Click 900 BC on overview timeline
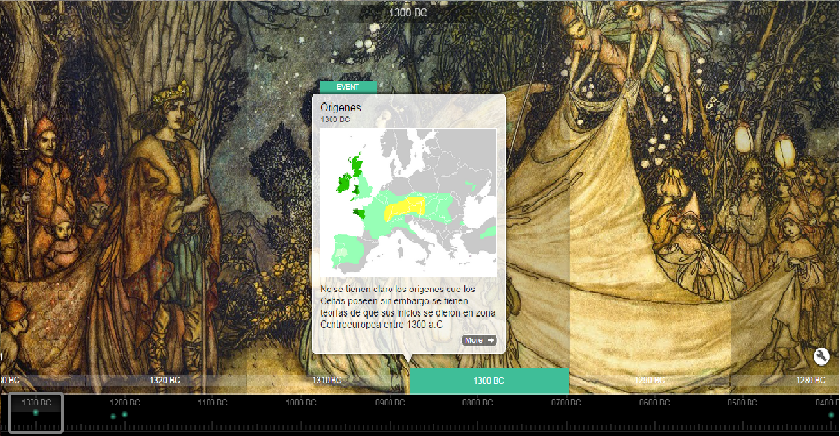 390,402
